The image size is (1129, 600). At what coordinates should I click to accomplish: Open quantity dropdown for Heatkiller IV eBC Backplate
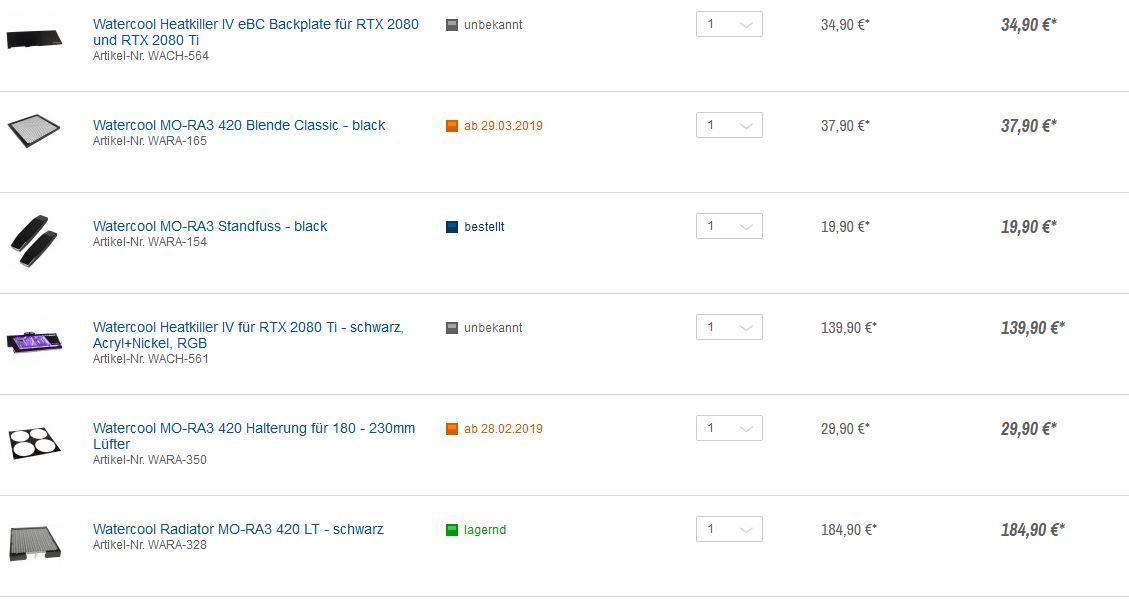click(x=729, y=24)
